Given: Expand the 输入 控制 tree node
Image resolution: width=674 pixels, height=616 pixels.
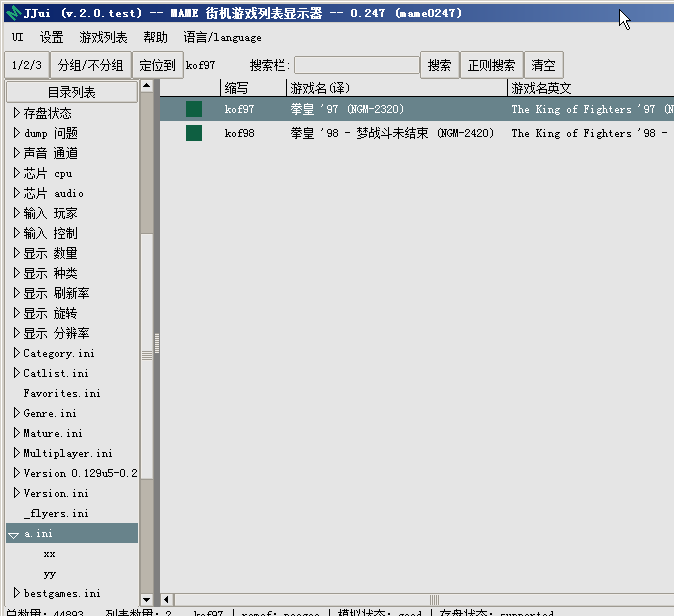Looking at the screenshot, I should coord(17,233).
